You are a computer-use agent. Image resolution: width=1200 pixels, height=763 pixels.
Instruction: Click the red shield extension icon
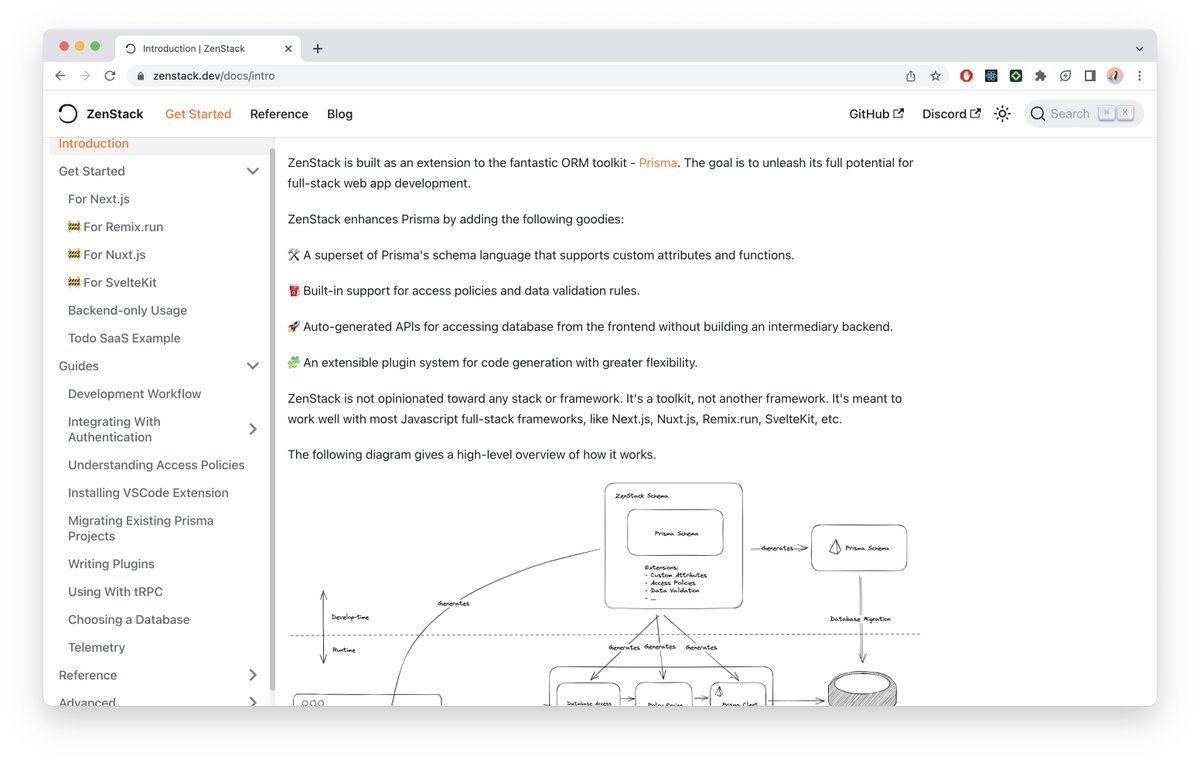(x=967, y=76)
